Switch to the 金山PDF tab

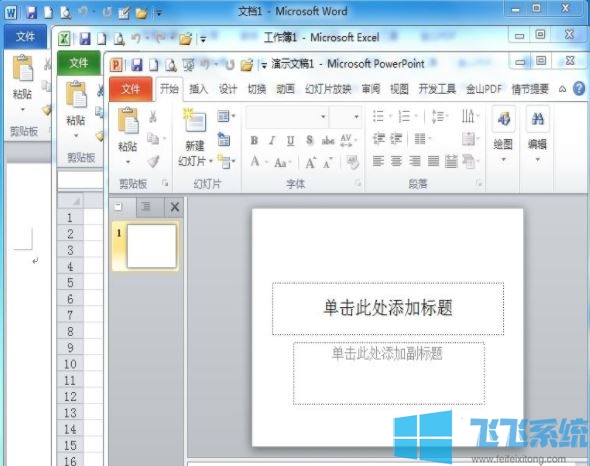pyautogui.click(x=484, y=89)
